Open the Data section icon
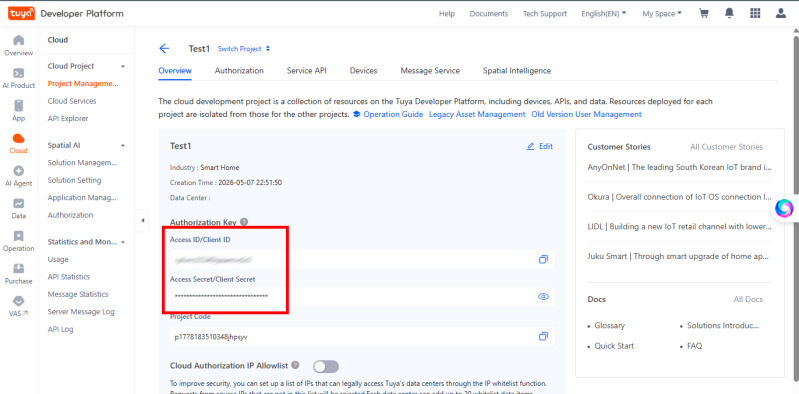799x394 pixels. pyautogui.click(x=18, y=209)
